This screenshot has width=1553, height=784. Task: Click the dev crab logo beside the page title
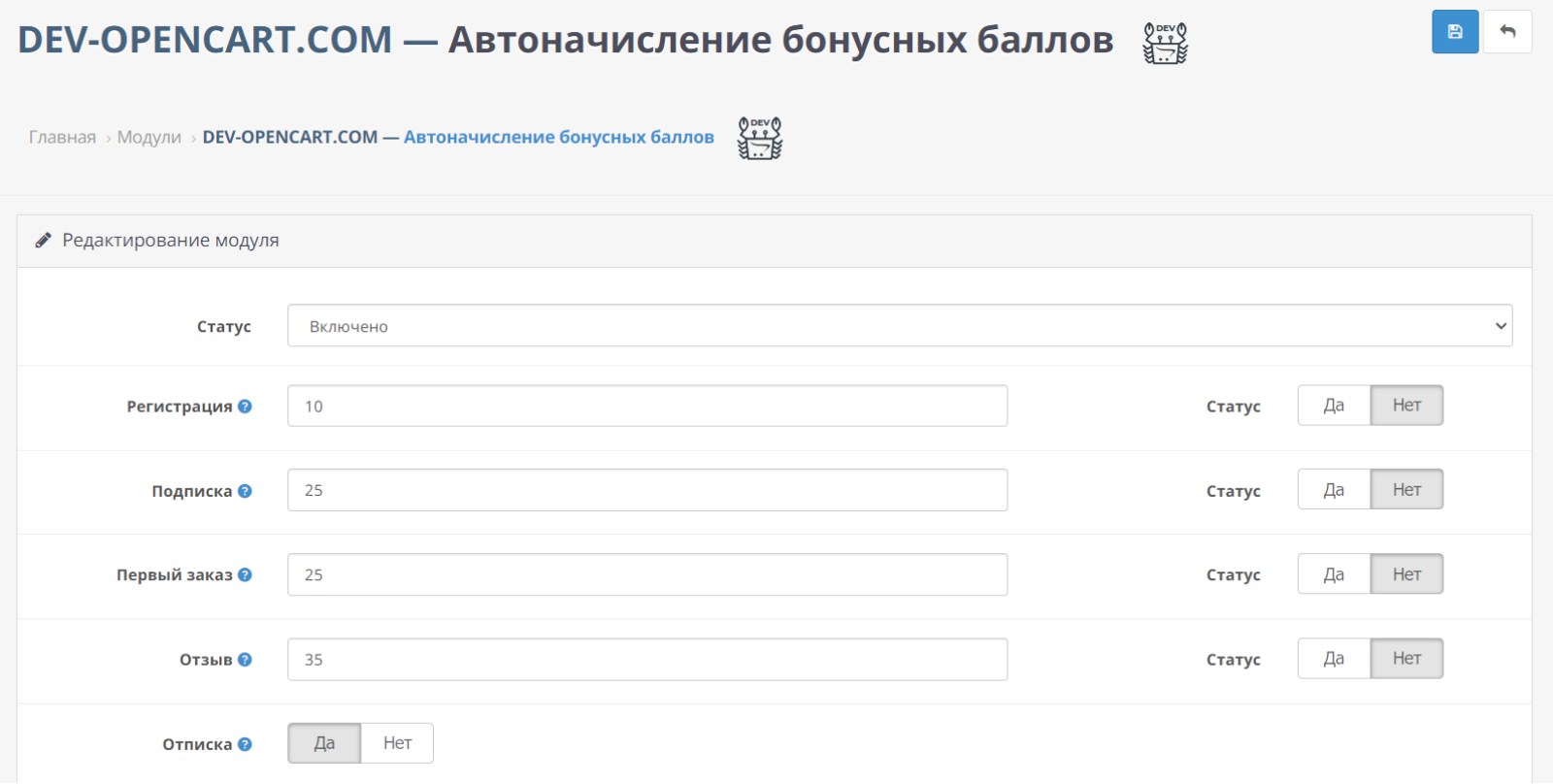pyautogui.click(x=1166, y=43)
